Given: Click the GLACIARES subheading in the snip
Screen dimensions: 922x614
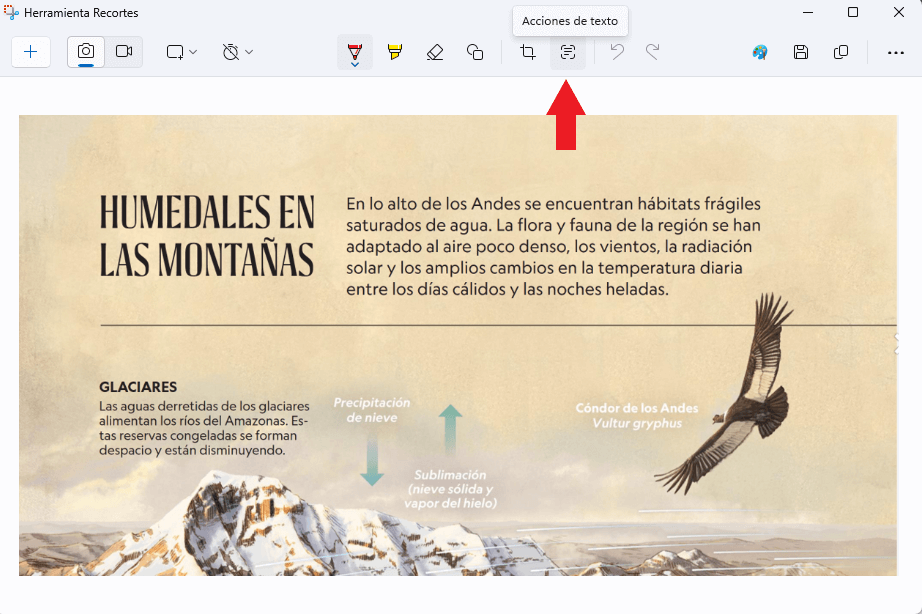Looking at the screenshot, I should click(138, 387).
